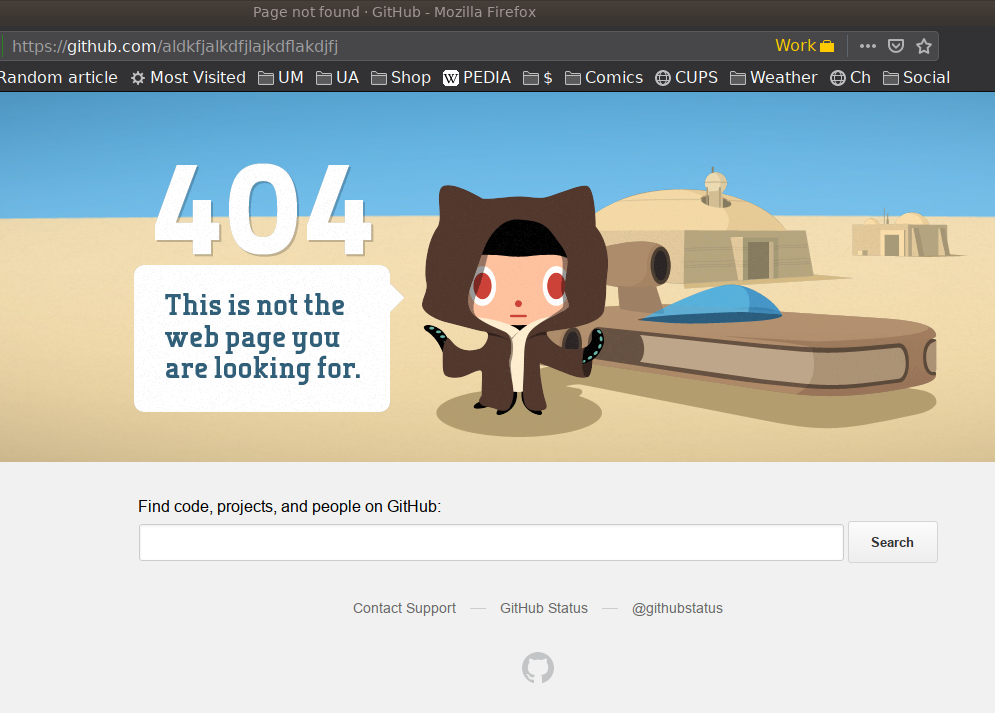Open the CUPS globe bookmark
The image size is (995, 713).
pyautogui.click(x=686, y=78)
